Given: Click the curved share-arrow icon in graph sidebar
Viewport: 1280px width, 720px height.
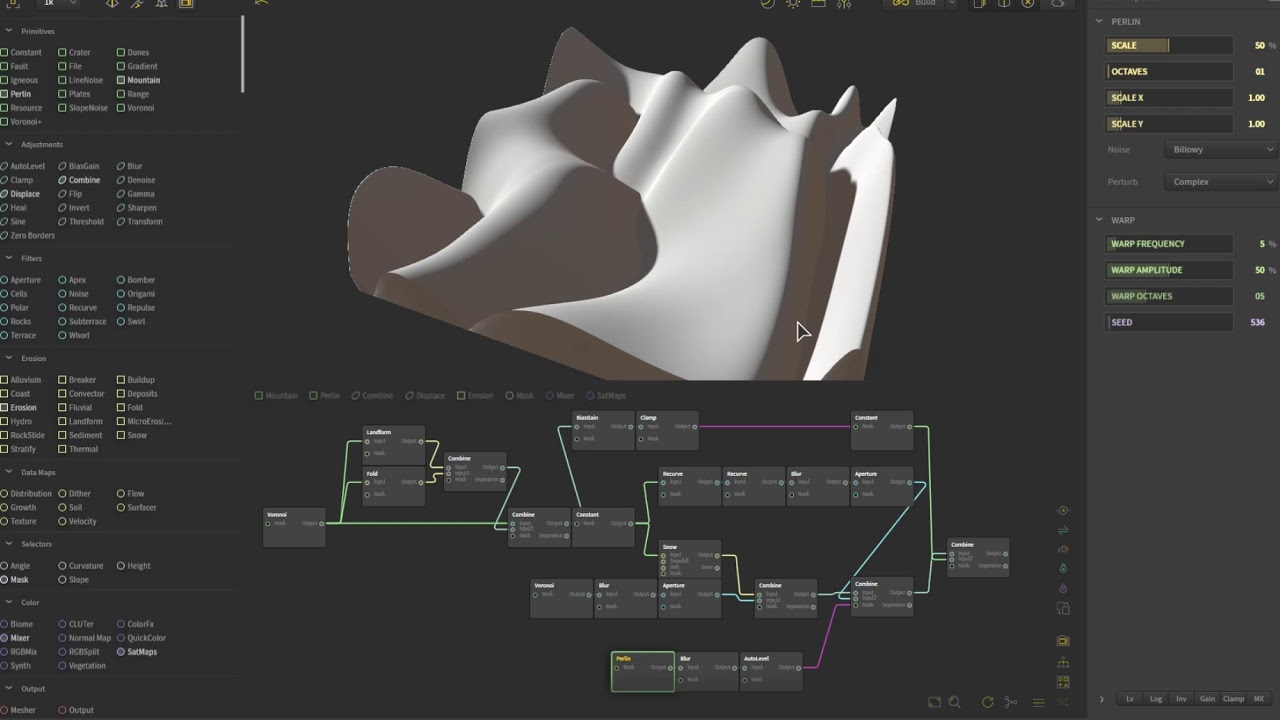Looking at the screenshot, I should (x=1063, y=549).
